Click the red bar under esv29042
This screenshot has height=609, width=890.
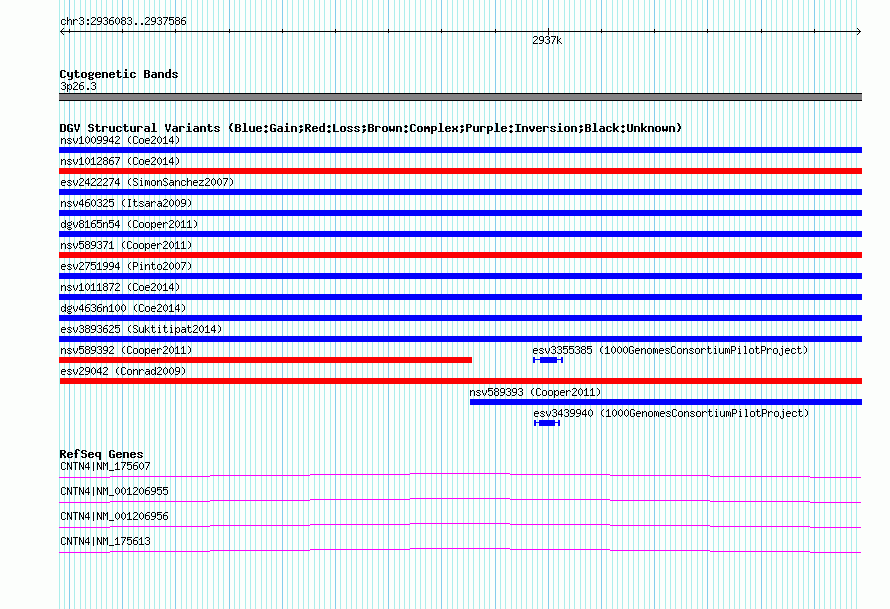pyautogui.click(x=460, y=381)
